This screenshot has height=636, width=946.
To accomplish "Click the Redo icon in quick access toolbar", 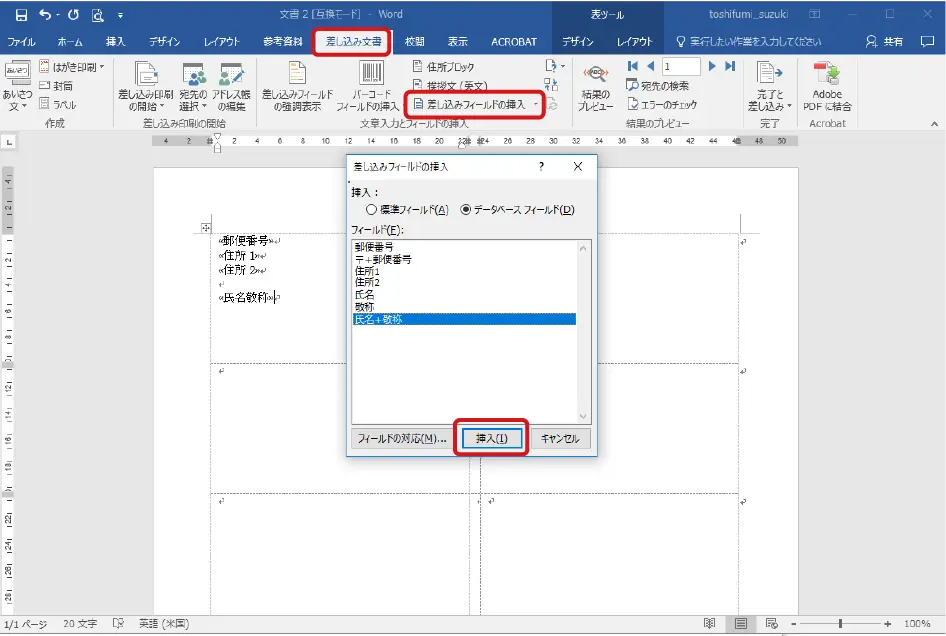I will [x=73, y=14].
